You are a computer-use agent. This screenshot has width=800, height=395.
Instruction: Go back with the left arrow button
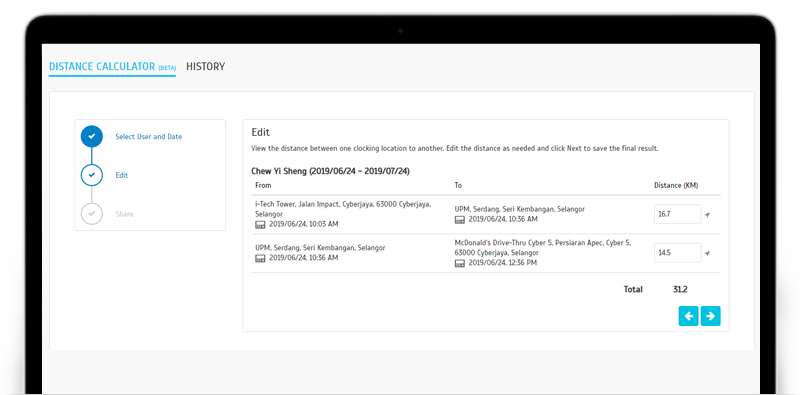[x=688, y=316]
